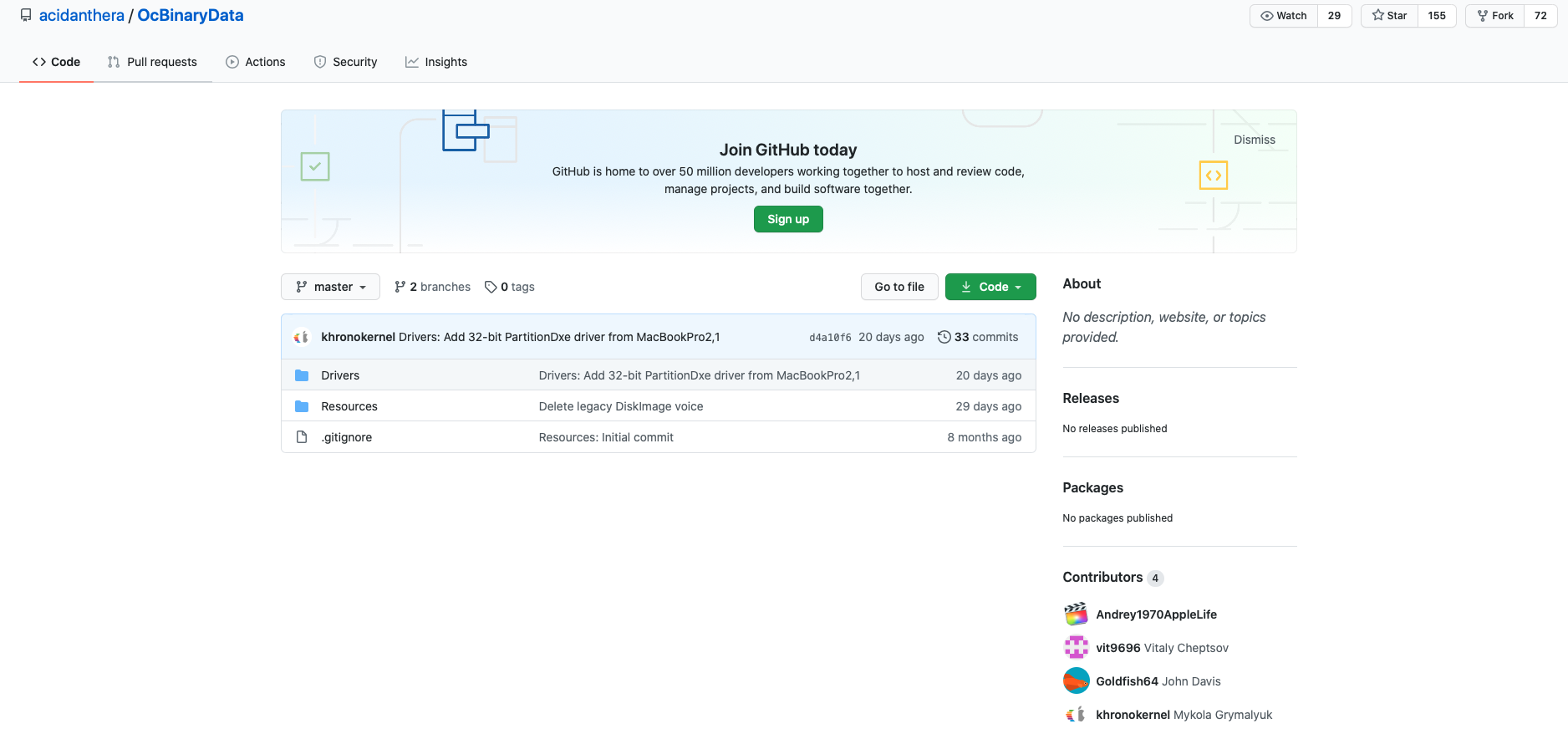Click the Go to file button

point(899,287)
